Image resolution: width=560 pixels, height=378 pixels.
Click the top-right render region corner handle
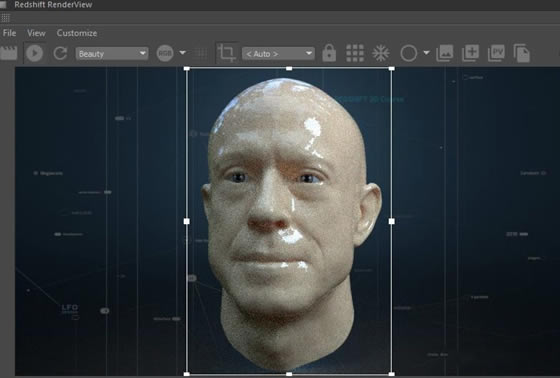click(x=391, y=69)
